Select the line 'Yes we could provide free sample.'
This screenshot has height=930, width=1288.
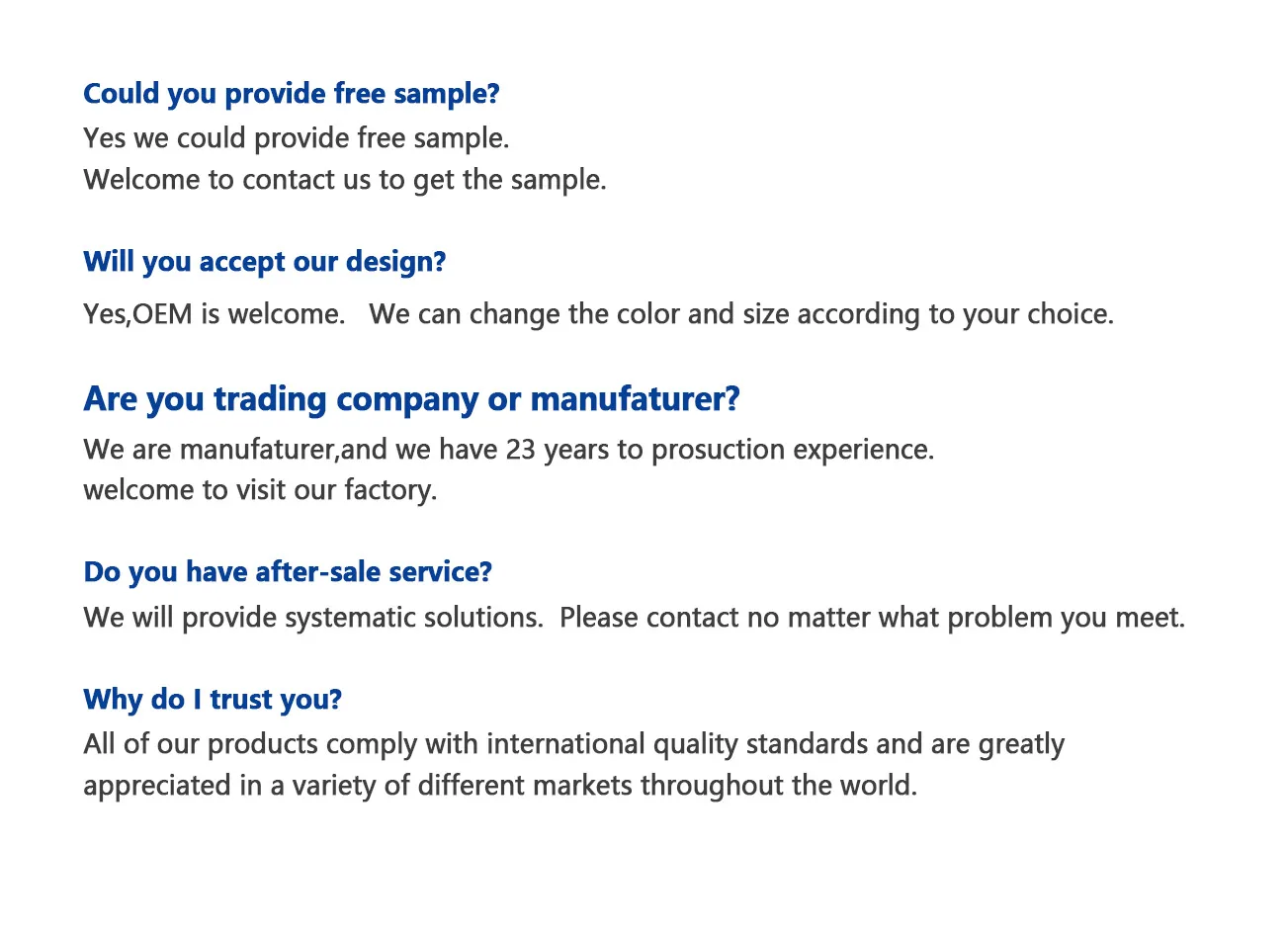click(297, 138)
